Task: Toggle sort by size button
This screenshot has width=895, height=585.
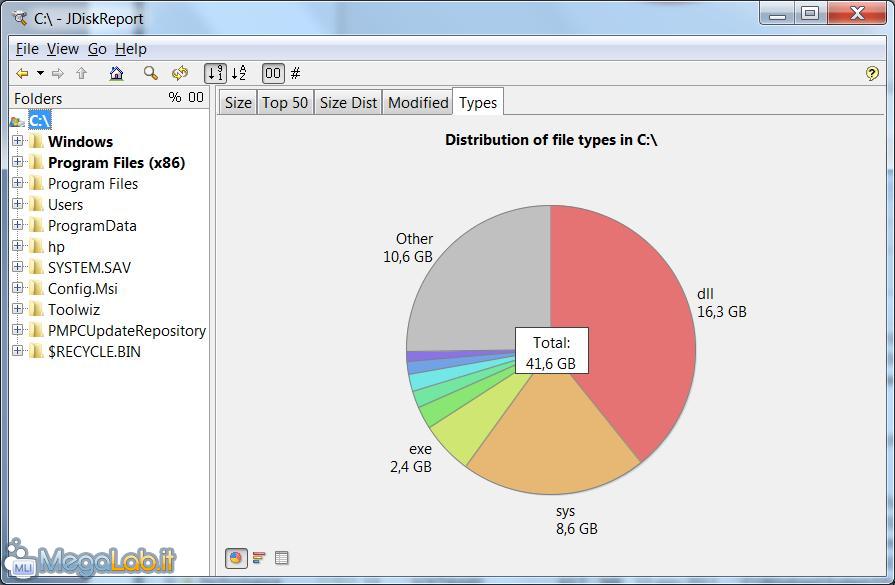Action: 215,73
